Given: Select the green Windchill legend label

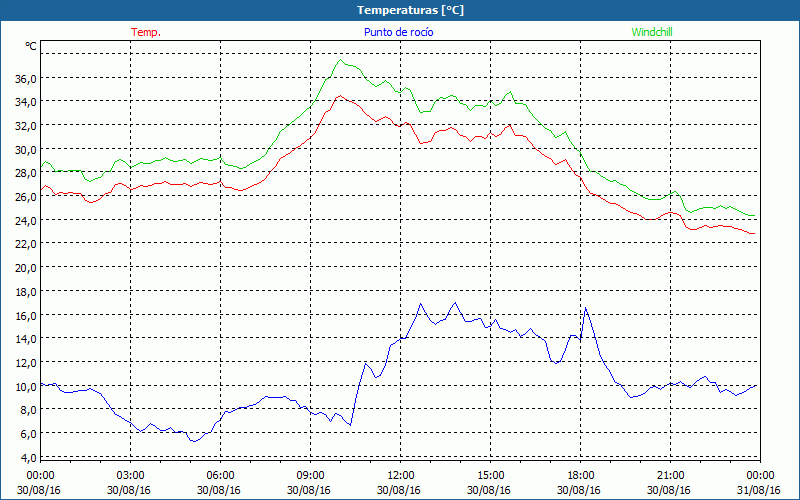Looking at the screenshot, I should click(652, 32).
